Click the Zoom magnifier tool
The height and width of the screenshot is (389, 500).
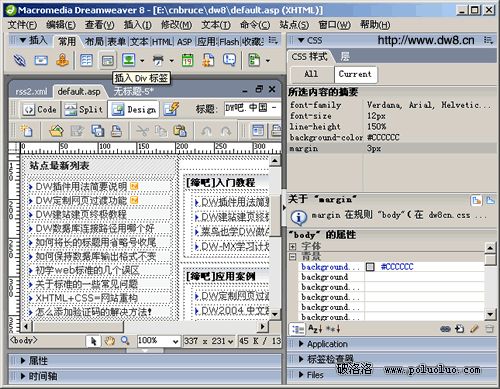click(x=125, y=341)
